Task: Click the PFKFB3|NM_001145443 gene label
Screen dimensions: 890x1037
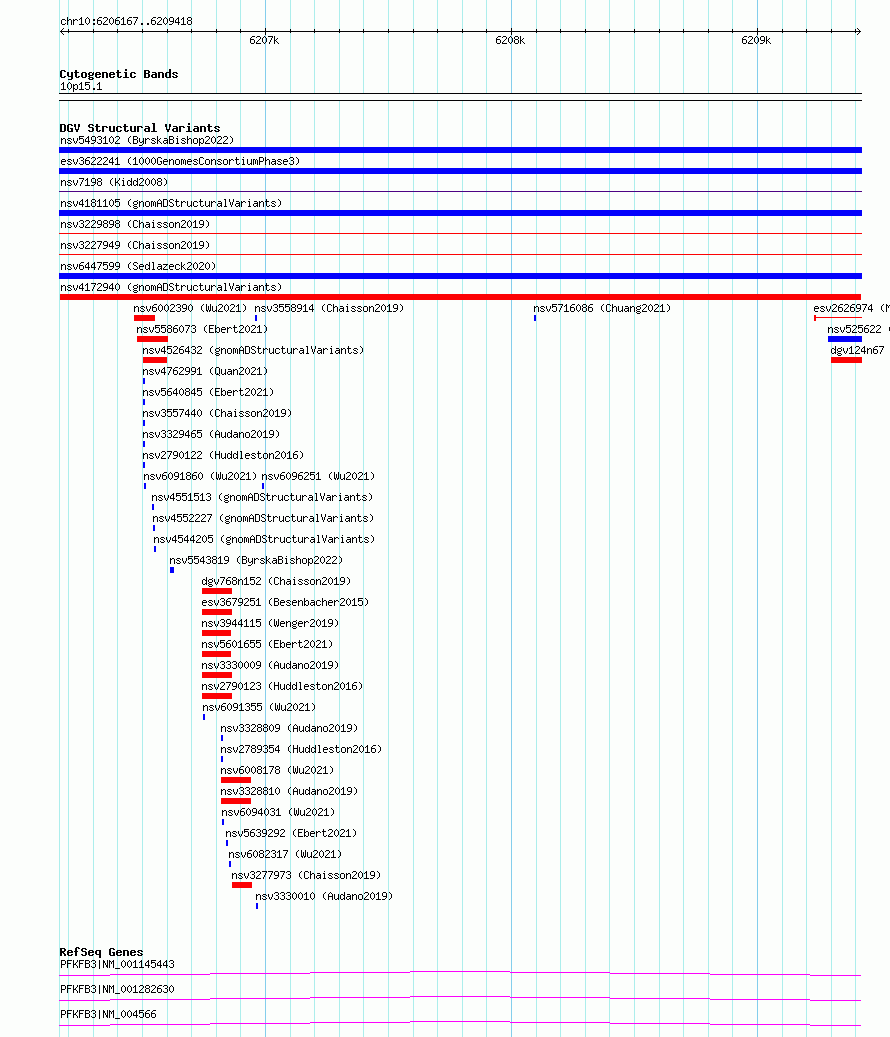Action: click(117, 964)
